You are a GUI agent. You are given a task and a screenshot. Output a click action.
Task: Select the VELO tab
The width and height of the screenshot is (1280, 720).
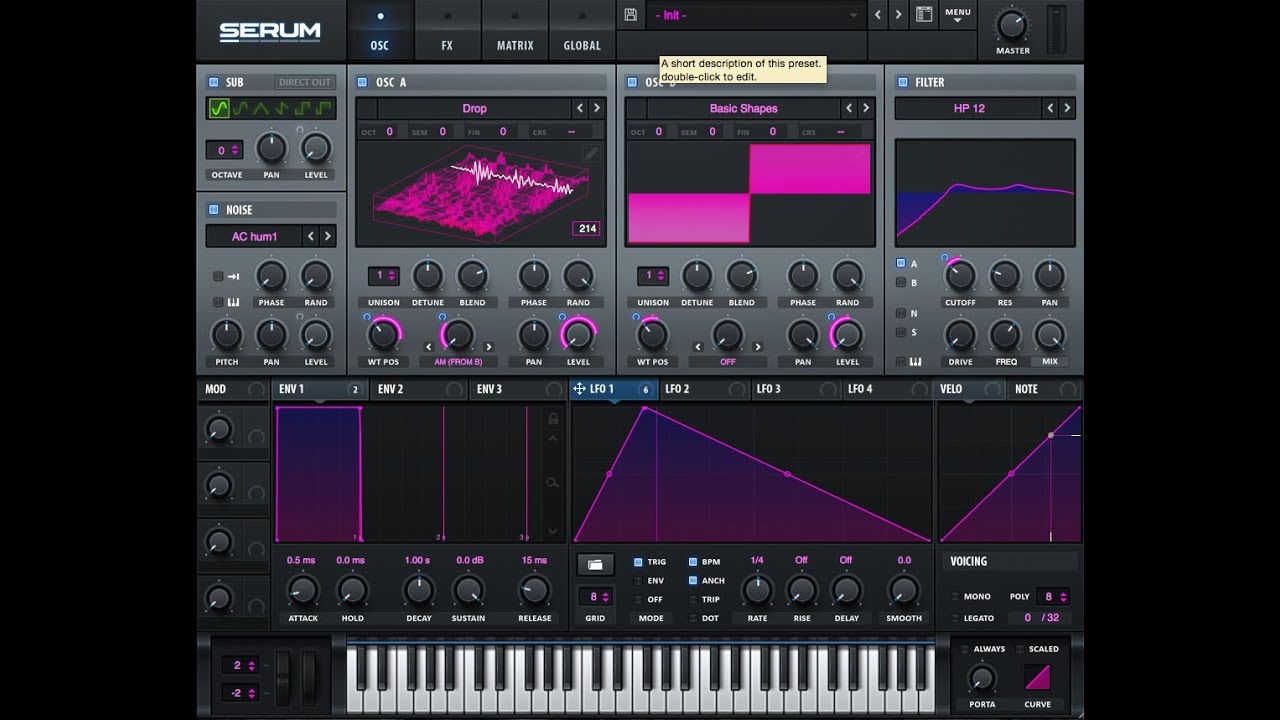[969, 389]
